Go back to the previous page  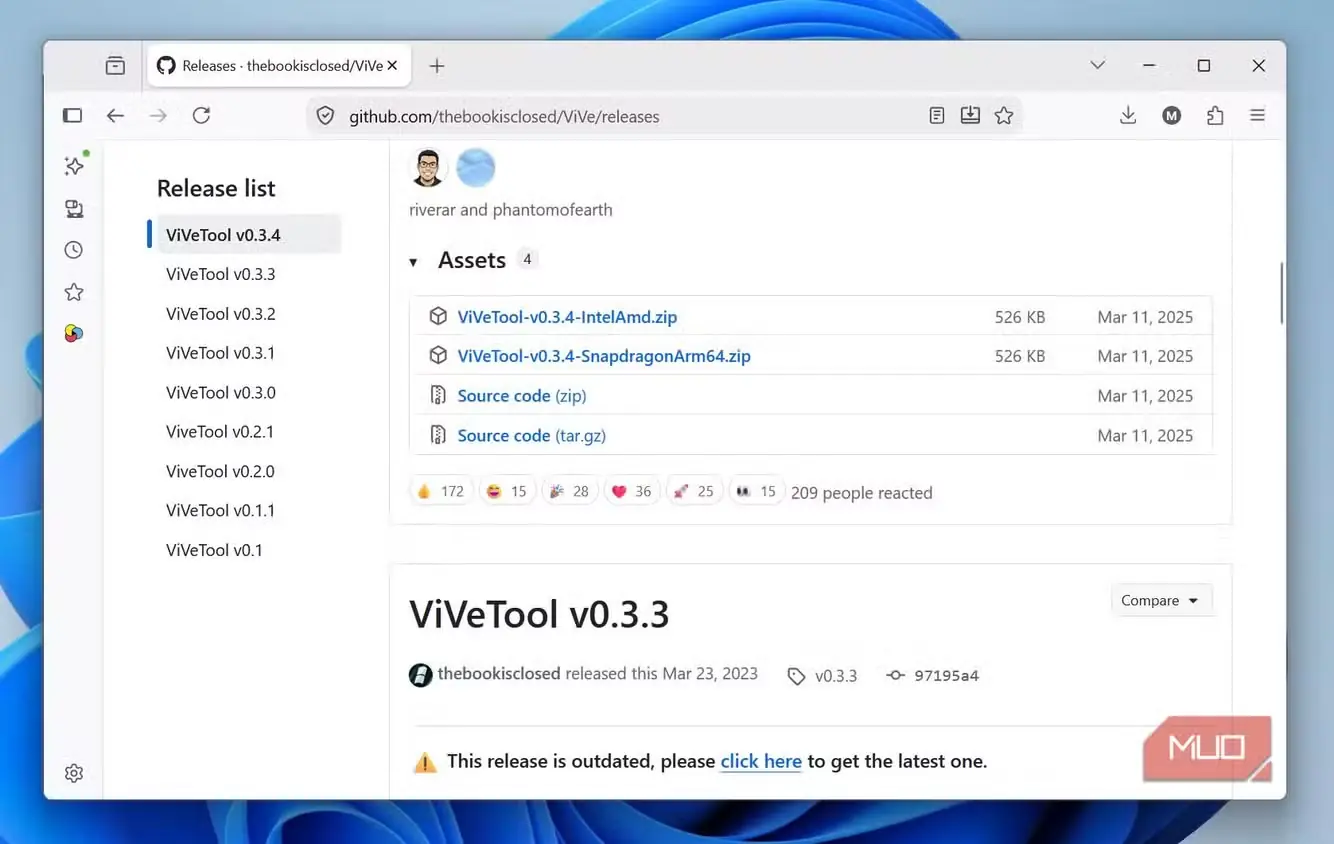115,116
